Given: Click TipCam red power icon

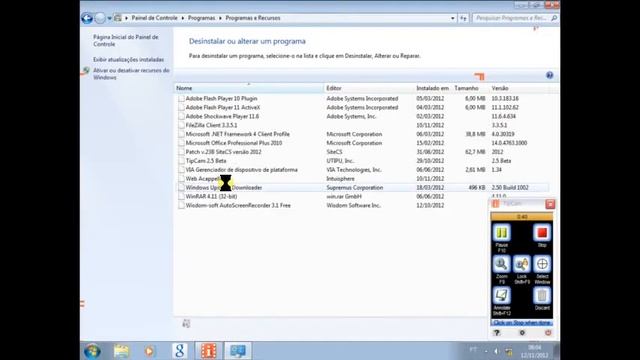Looking at the screenshot, I should tap(548, 333).
